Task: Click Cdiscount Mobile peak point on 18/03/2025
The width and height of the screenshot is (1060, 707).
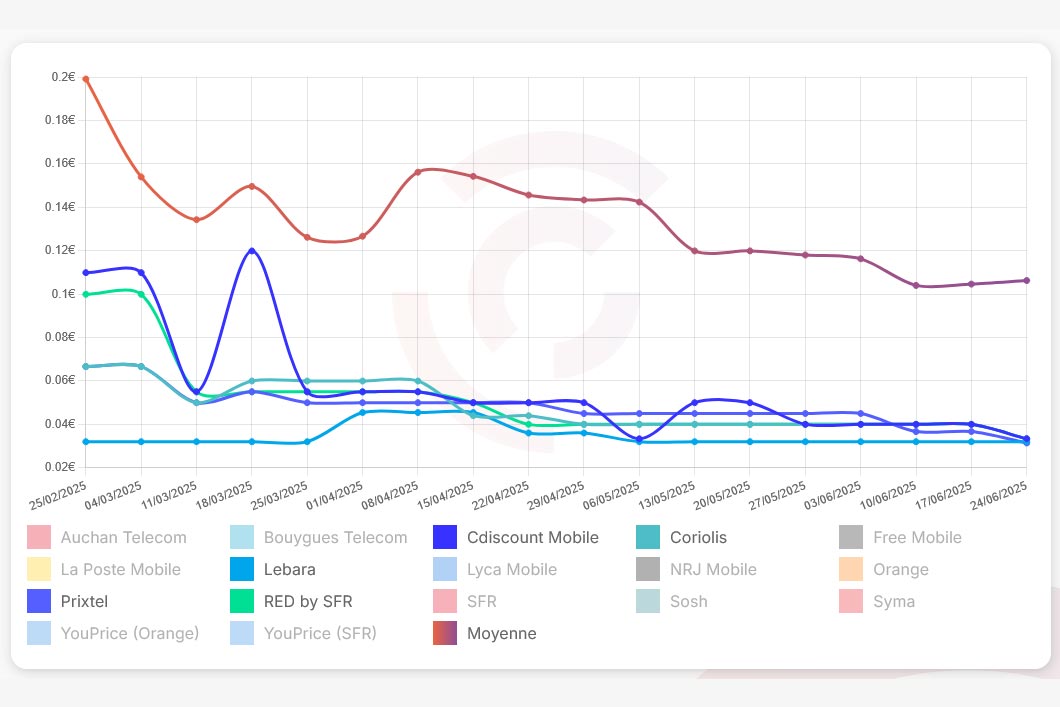Action: (x=252, y=250)
